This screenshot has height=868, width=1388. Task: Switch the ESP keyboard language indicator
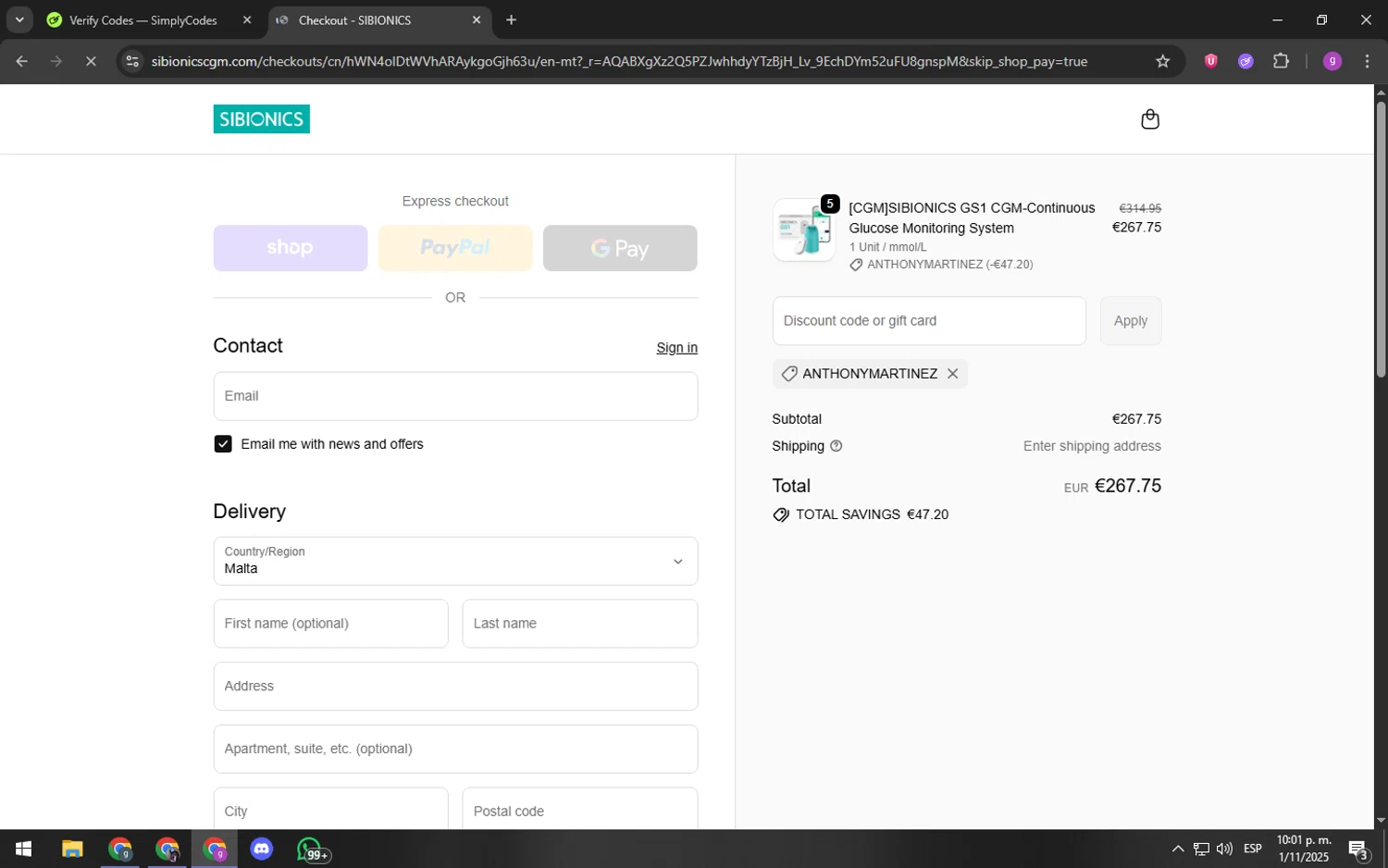coord(1253,849)
